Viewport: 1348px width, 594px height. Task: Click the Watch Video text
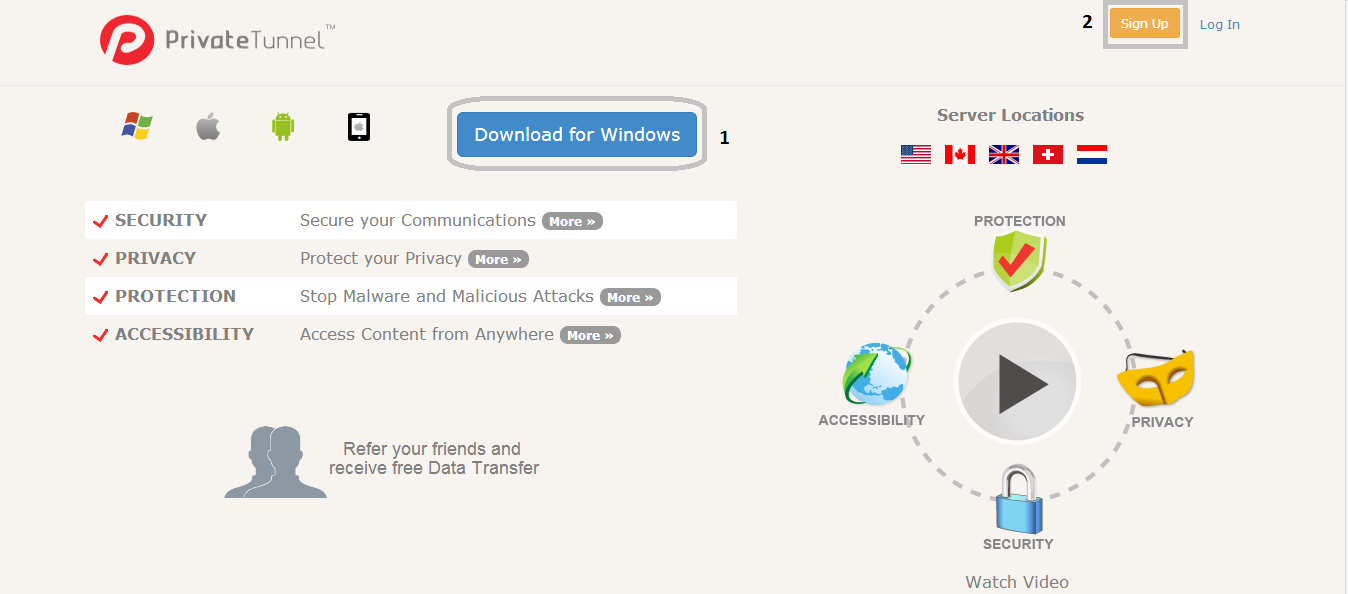(x=1017, y=582)
